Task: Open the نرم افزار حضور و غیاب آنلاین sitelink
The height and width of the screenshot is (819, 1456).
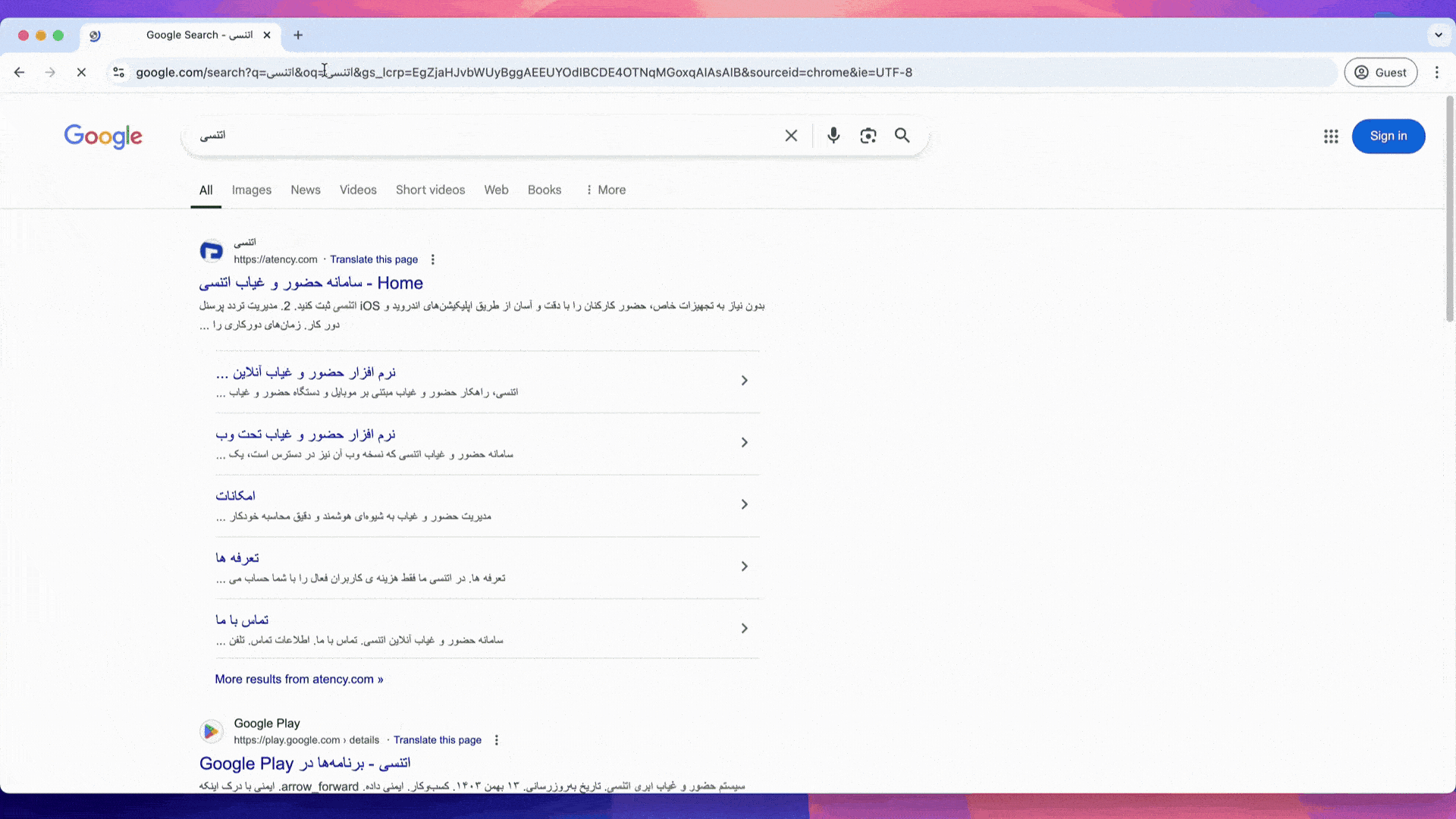Action: pyautogui.click(x=305, y=372)
